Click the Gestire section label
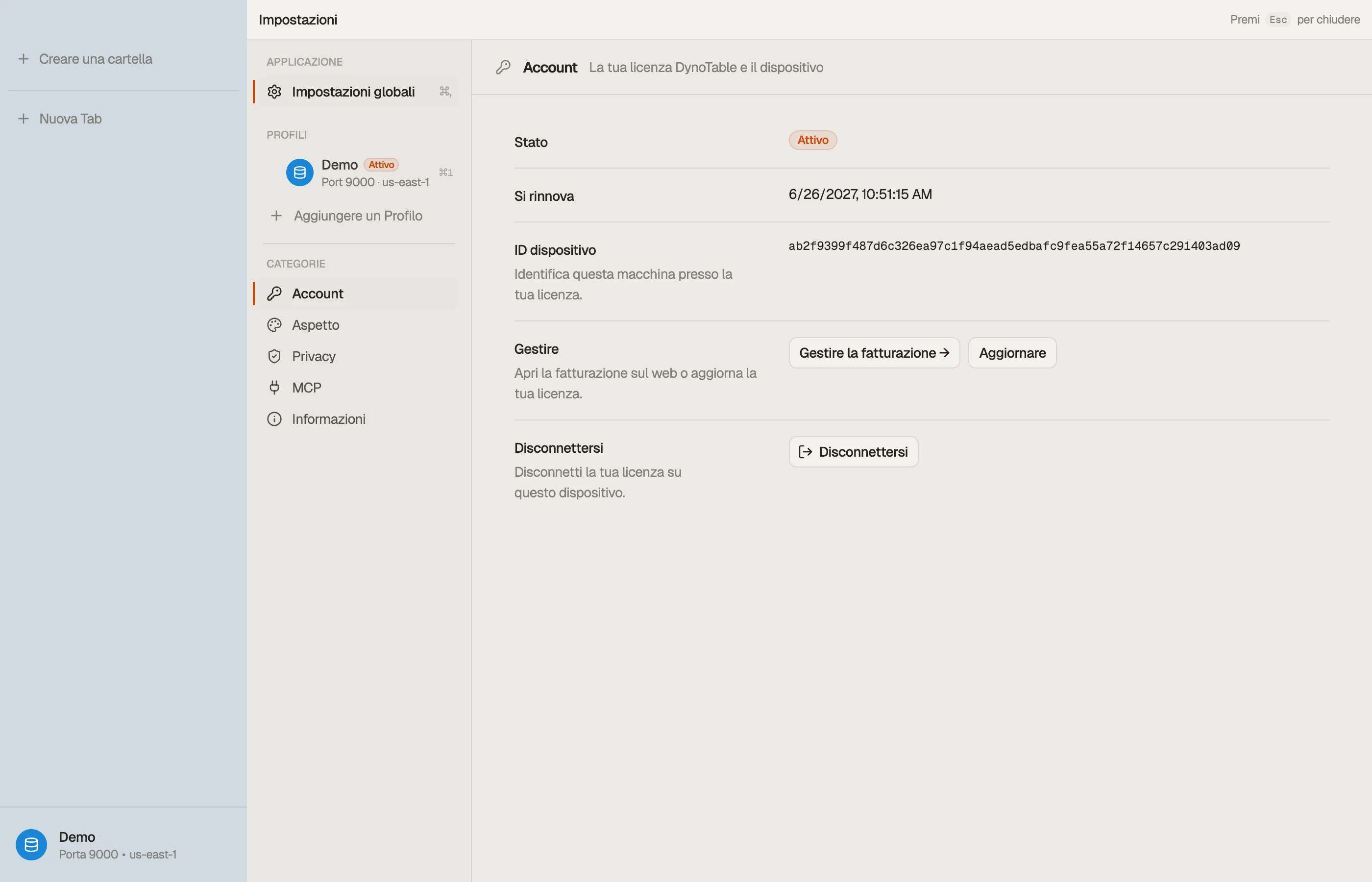This screenshot has height=882, width=1372. pyautogui.click(x=536, y=349)
